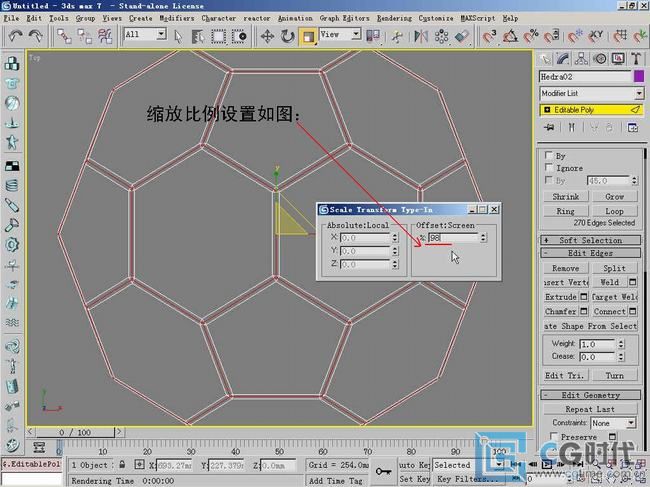
Task: Pick the Rectangular Selection Region tool
Action: click(x=218, y=36)
